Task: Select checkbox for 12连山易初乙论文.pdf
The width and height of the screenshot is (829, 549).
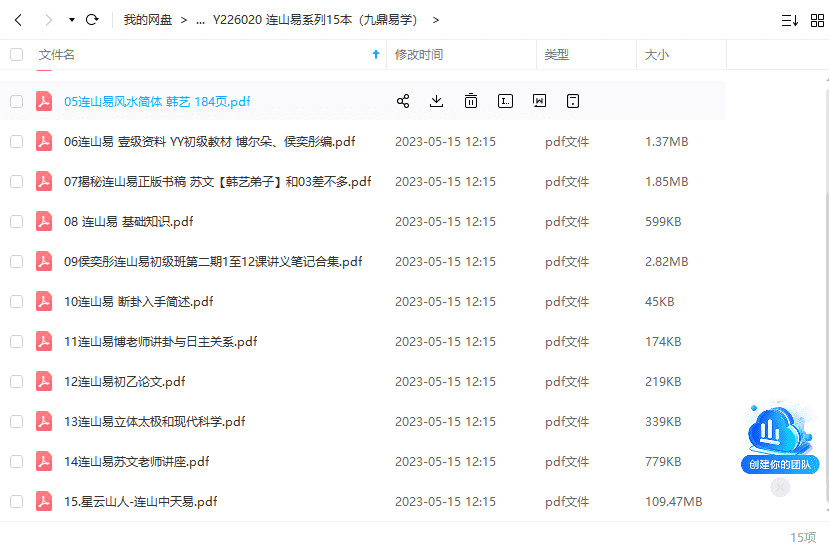Action: pos(16,382)
